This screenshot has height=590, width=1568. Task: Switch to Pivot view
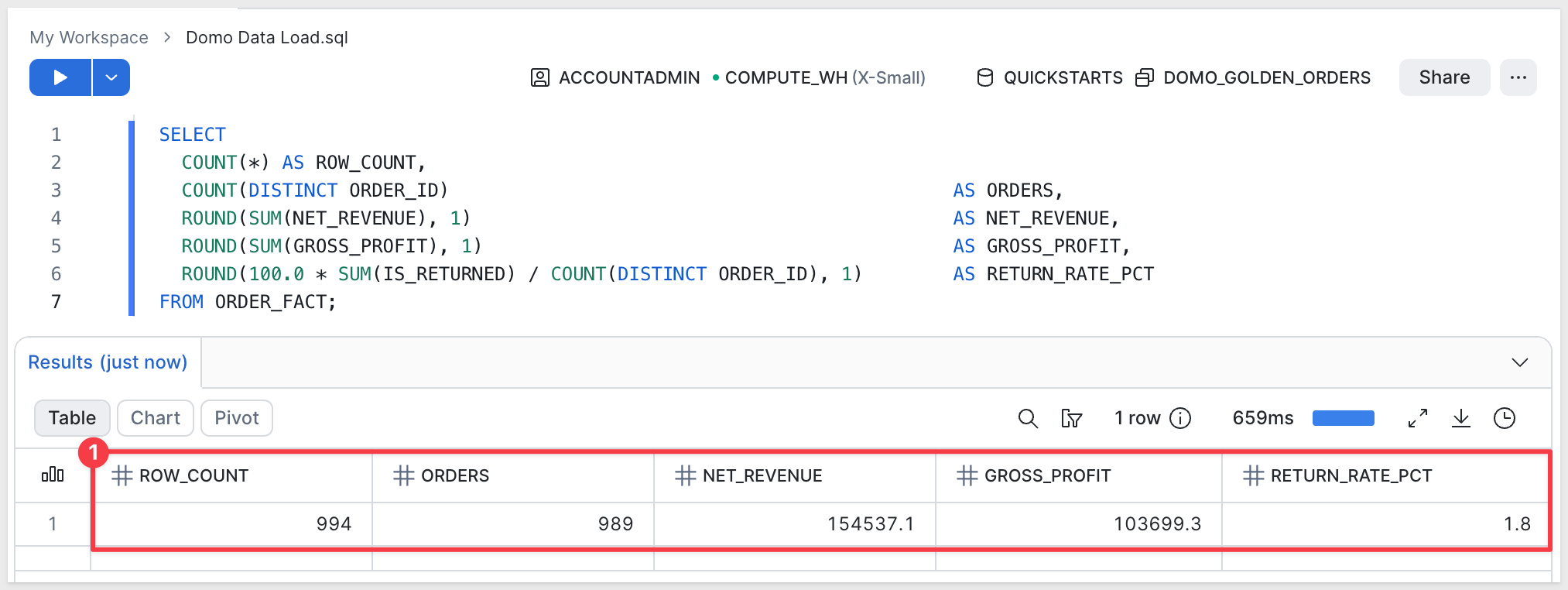pyautogui.click(x=237, y=418)
